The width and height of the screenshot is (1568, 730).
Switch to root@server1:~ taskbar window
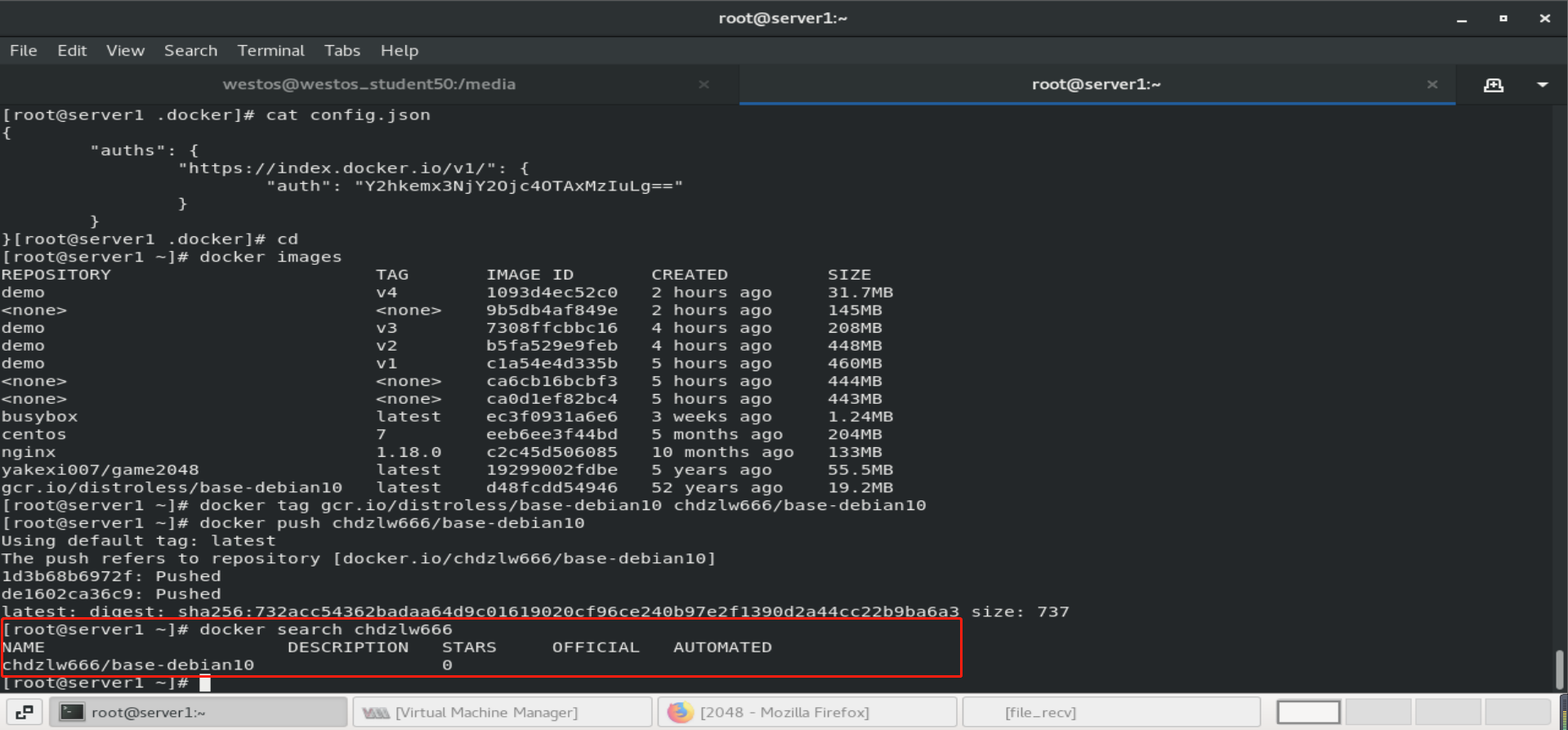199,712
